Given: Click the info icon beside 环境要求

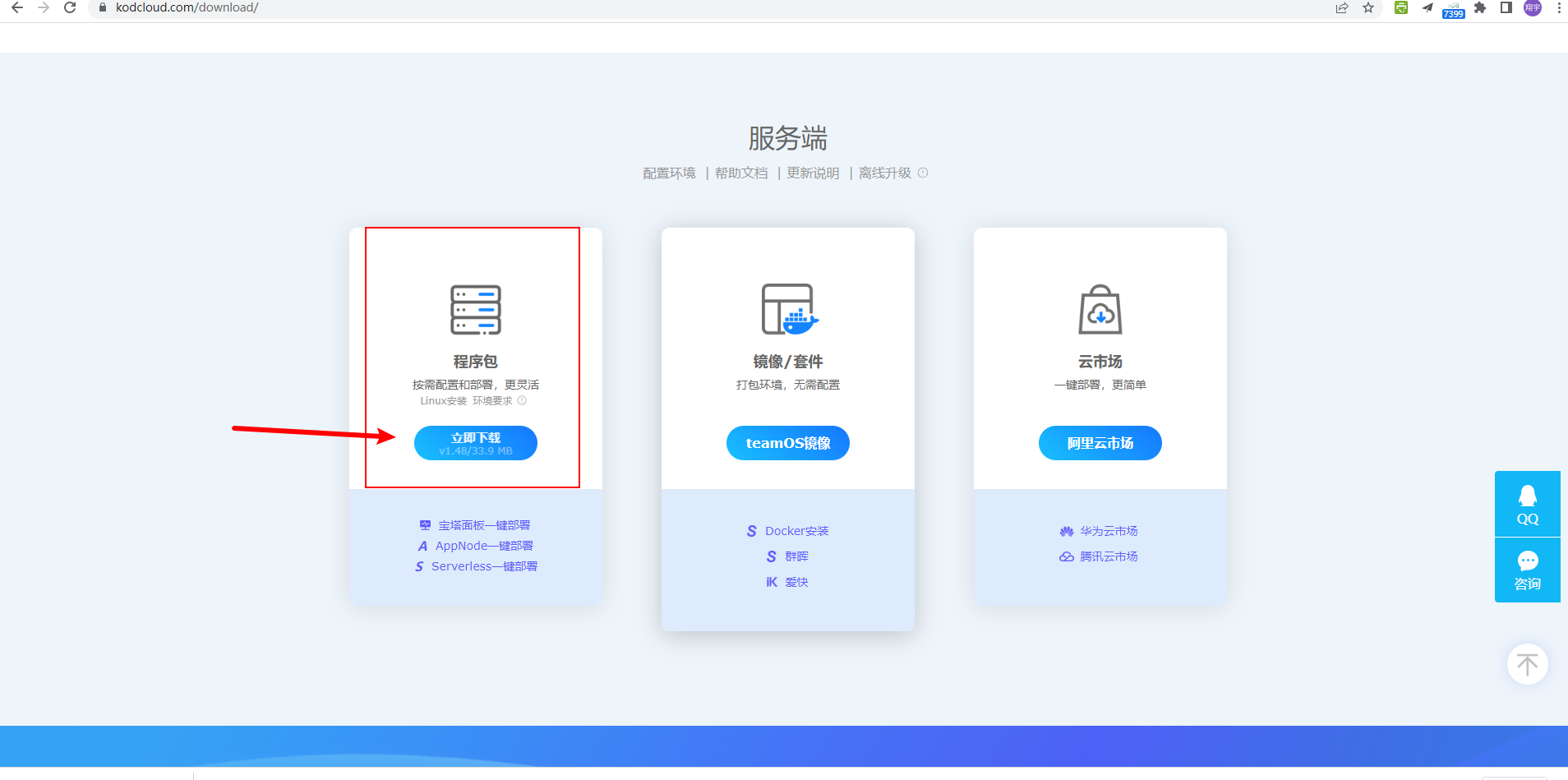Looking at the screenshot, I should 522,400.
